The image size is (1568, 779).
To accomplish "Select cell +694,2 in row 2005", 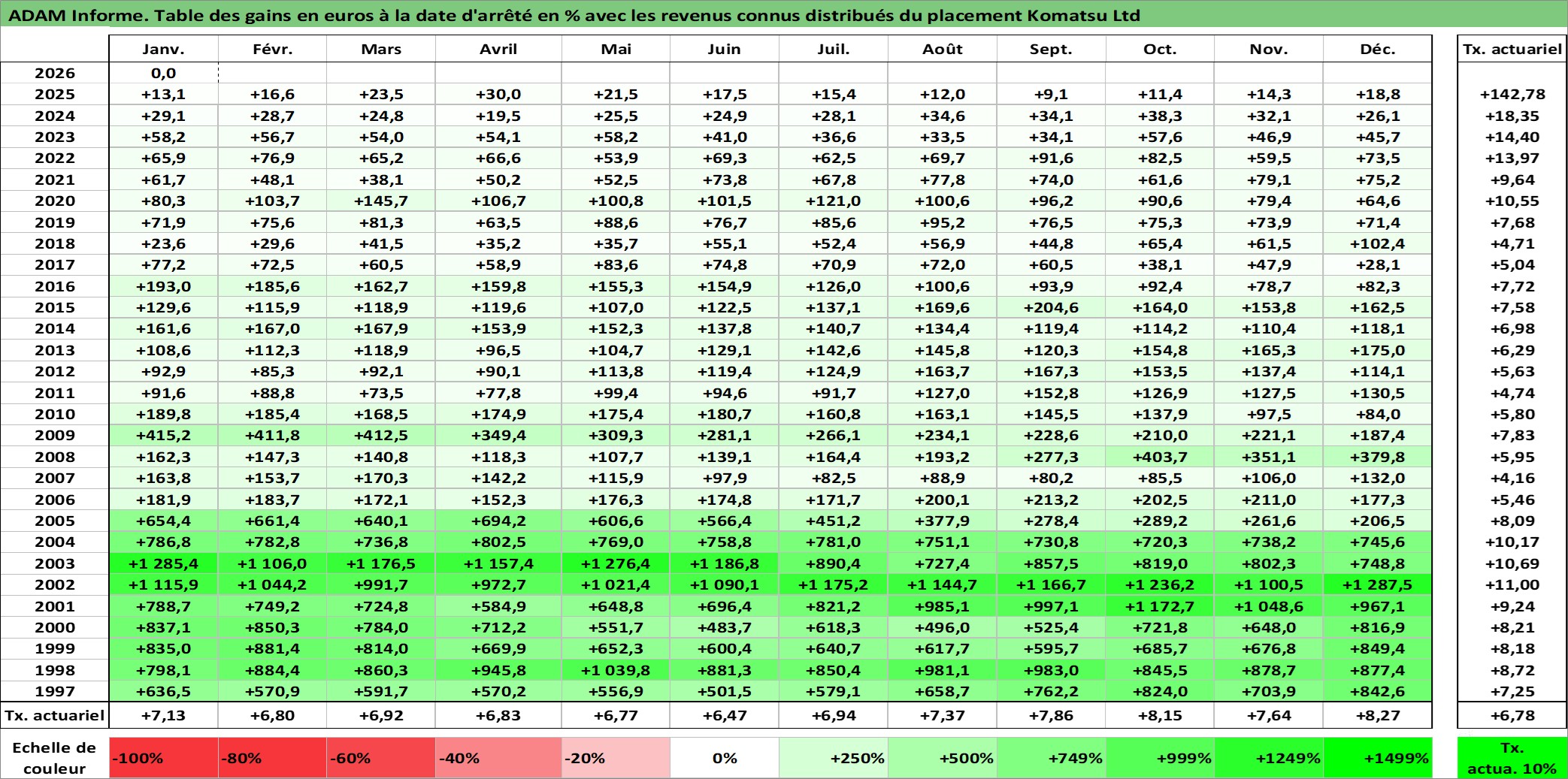I will pos(498,521).
